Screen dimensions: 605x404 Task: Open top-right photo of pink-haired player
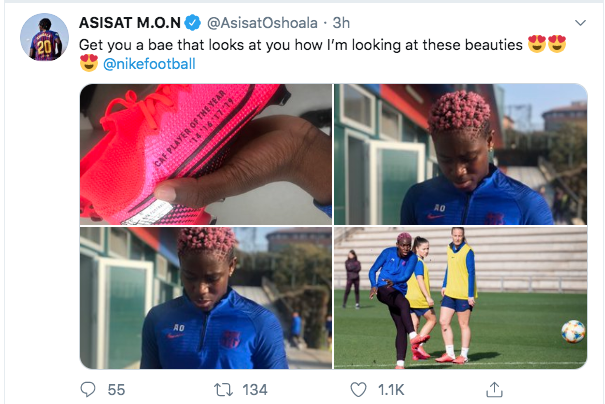coord(461,154)
